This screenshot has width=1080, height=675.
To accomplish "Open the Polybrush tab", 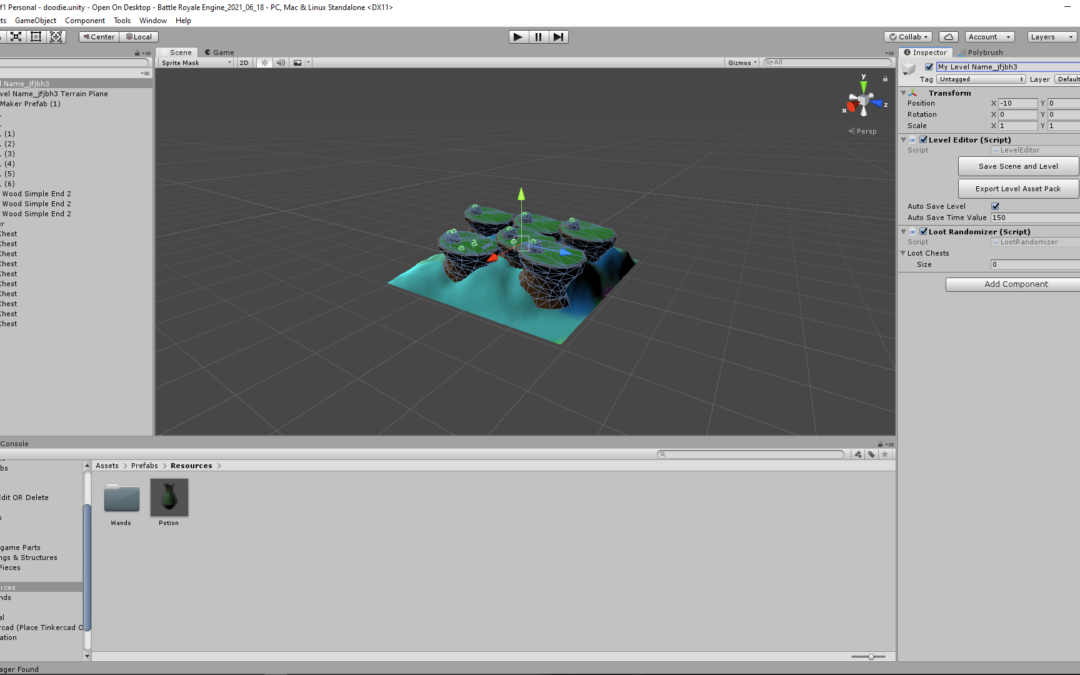I will pos(981,52).
